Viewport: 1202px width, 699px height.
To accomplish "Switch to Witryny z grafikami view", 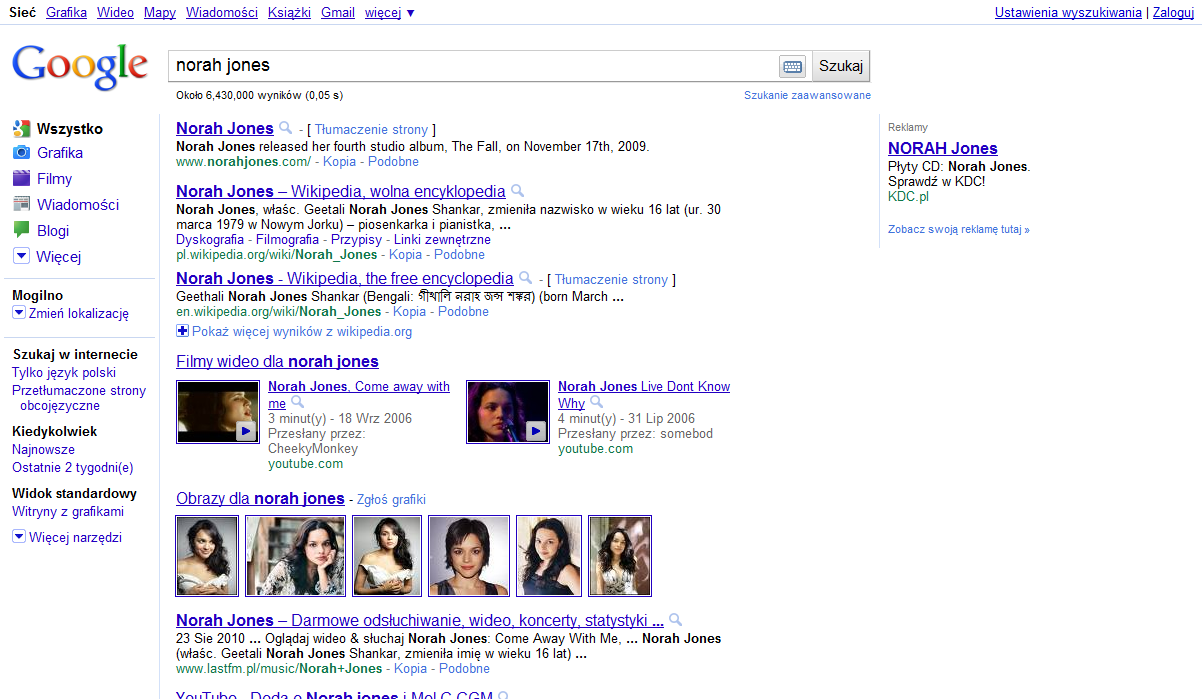I will point(68,511).
